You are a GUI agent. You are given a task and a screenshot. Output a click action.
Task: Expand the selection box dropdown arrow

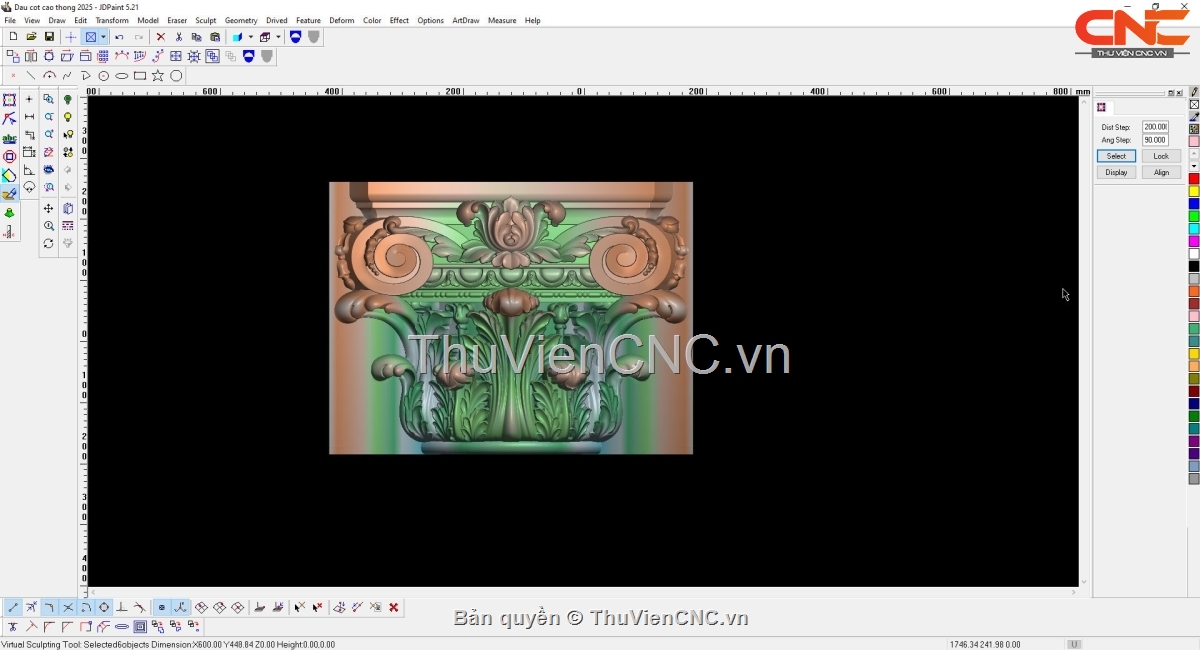click(103, 37)
